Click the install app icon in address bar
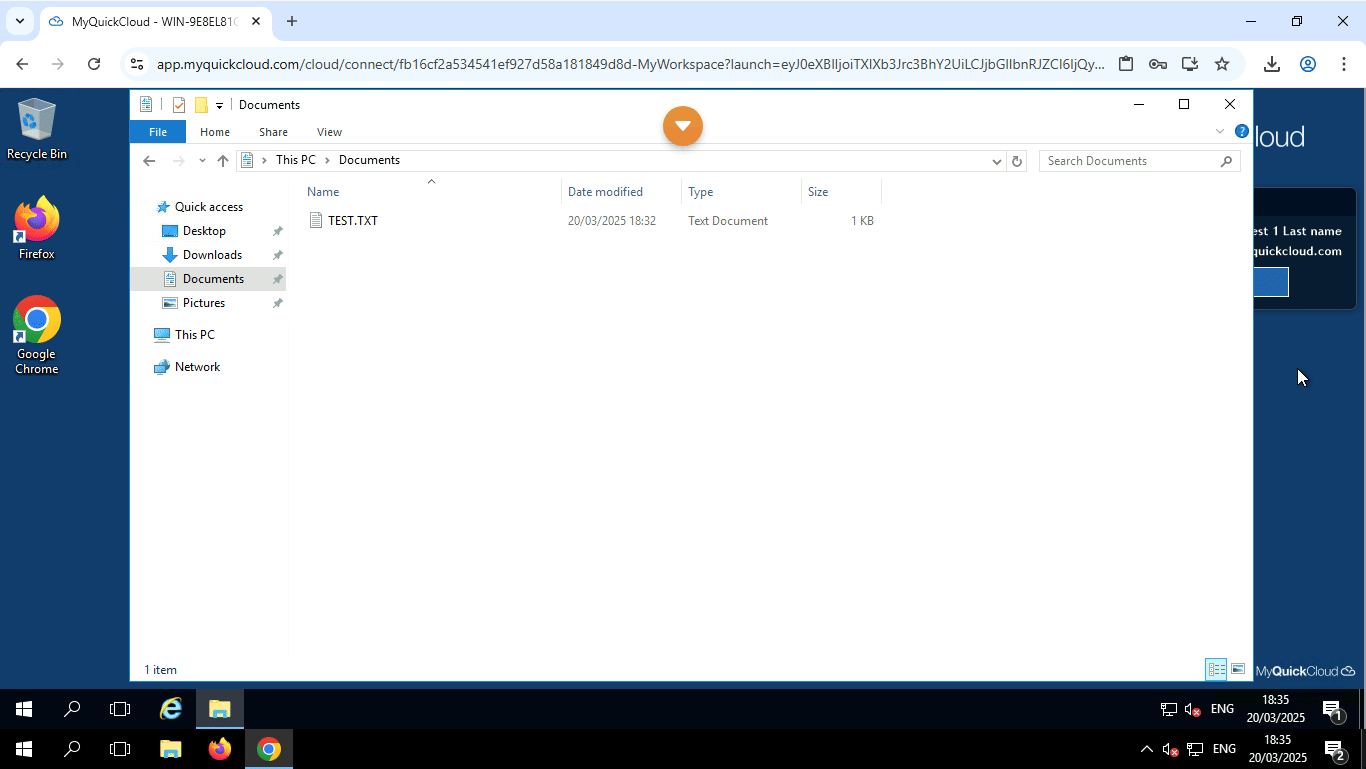Viewport: 1366px width, 769px height. click(1190, 64)
